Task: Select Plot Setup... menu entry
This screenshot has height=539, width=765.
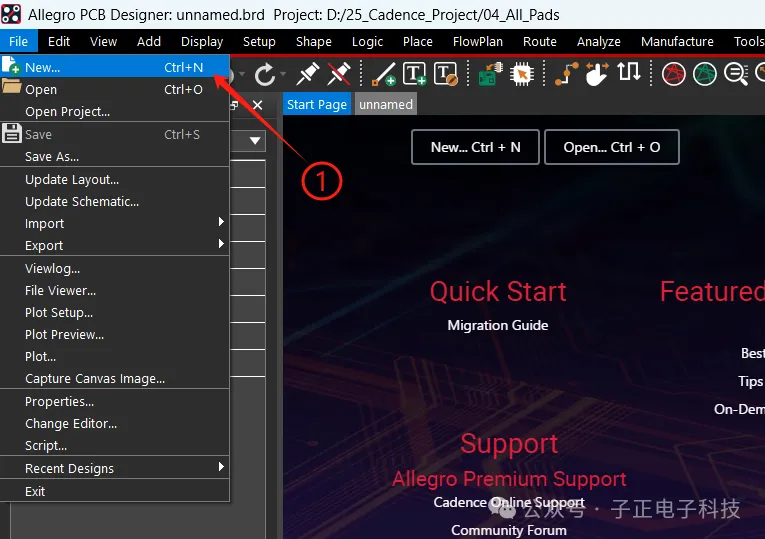Action: click(x=115, y=312)
